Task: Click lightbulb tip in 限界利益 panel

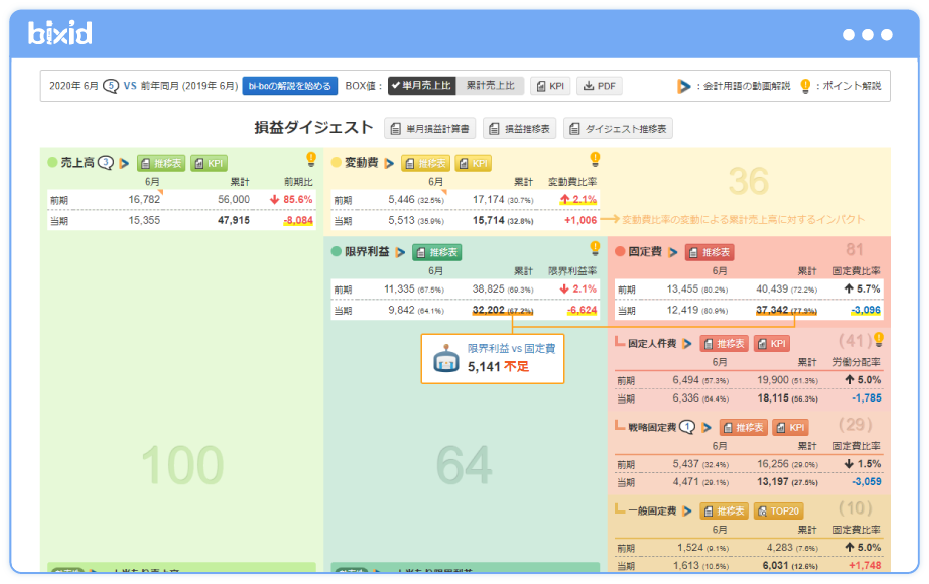Action: point(595,248)
